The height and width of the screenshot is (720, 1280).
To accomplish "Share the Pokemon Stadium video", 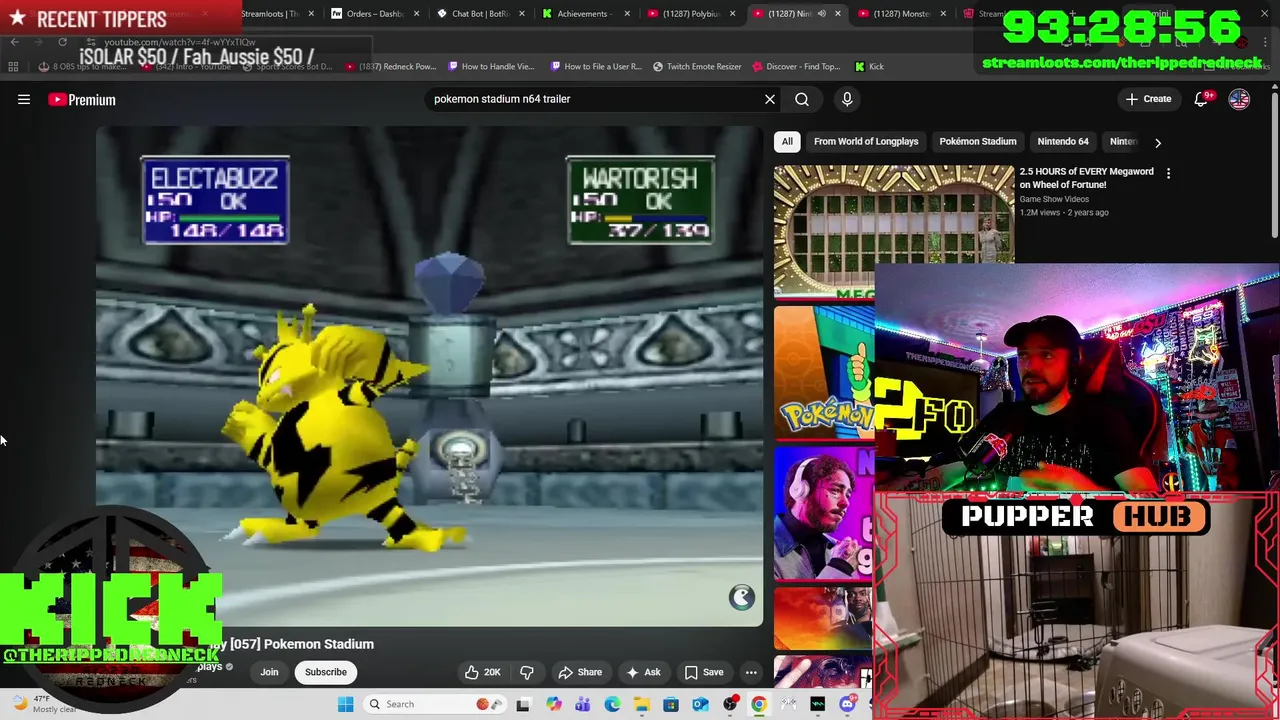I will point(580,672).
